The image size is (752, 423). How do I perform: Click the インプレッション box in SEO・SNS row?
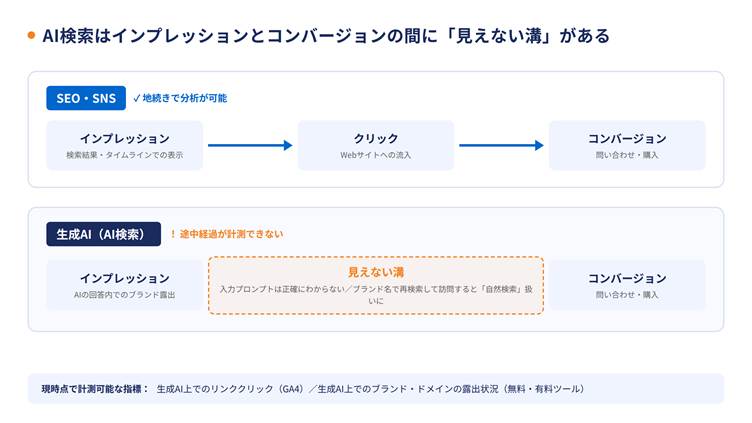125,145
